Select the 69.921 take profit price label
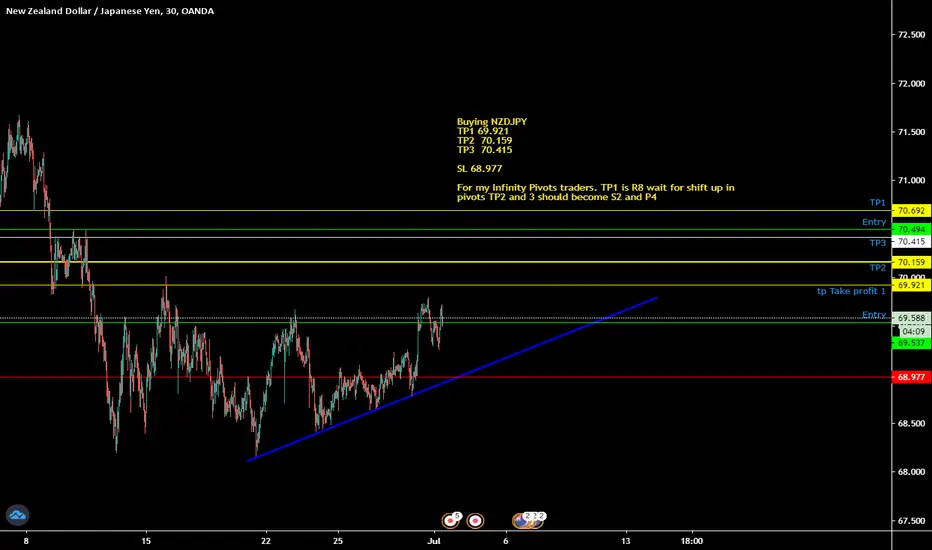Image resolution: width=932 pixels, height=550 pixels. click(911, 285)
